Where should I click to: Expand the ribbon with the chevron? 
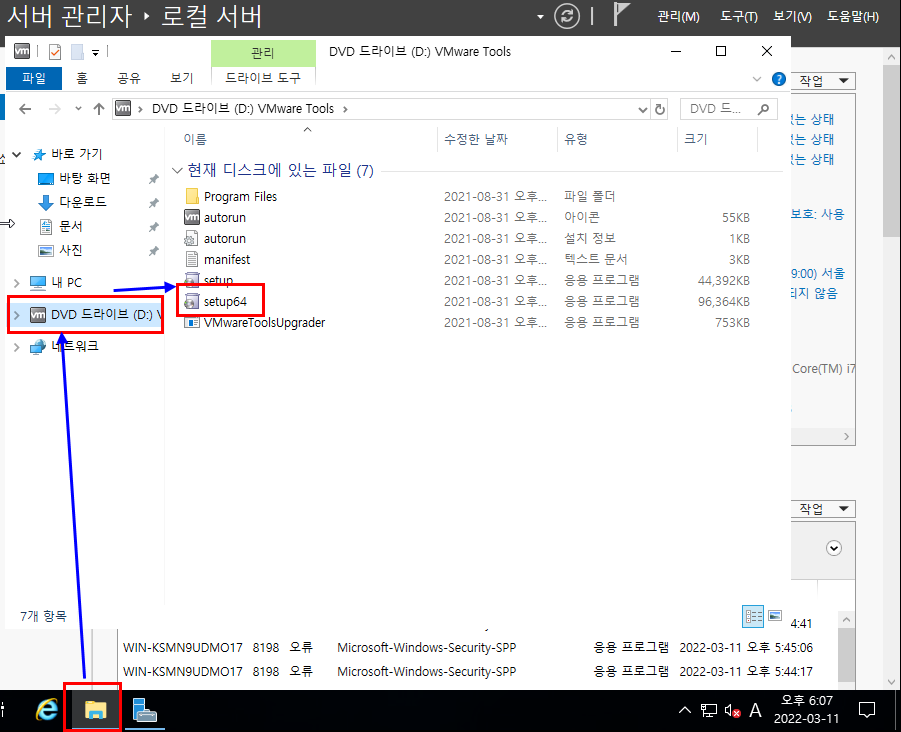tap(757, 79)
